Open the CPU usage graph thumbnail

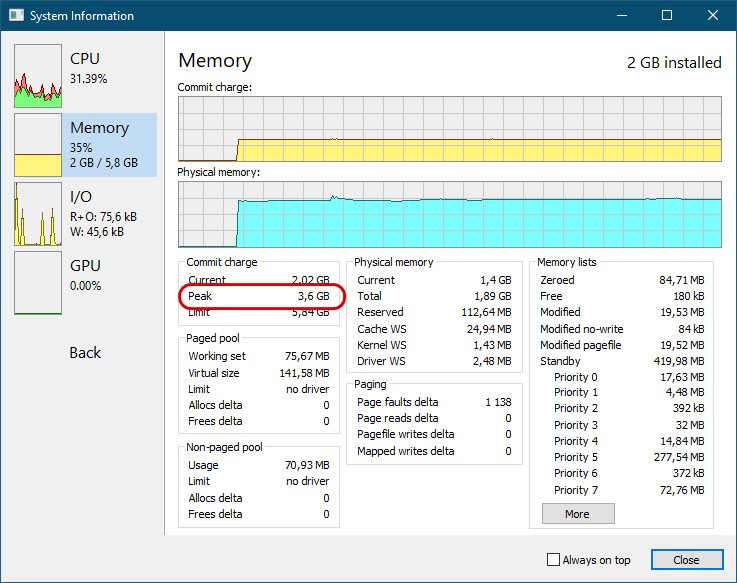(x=38, y=76)
